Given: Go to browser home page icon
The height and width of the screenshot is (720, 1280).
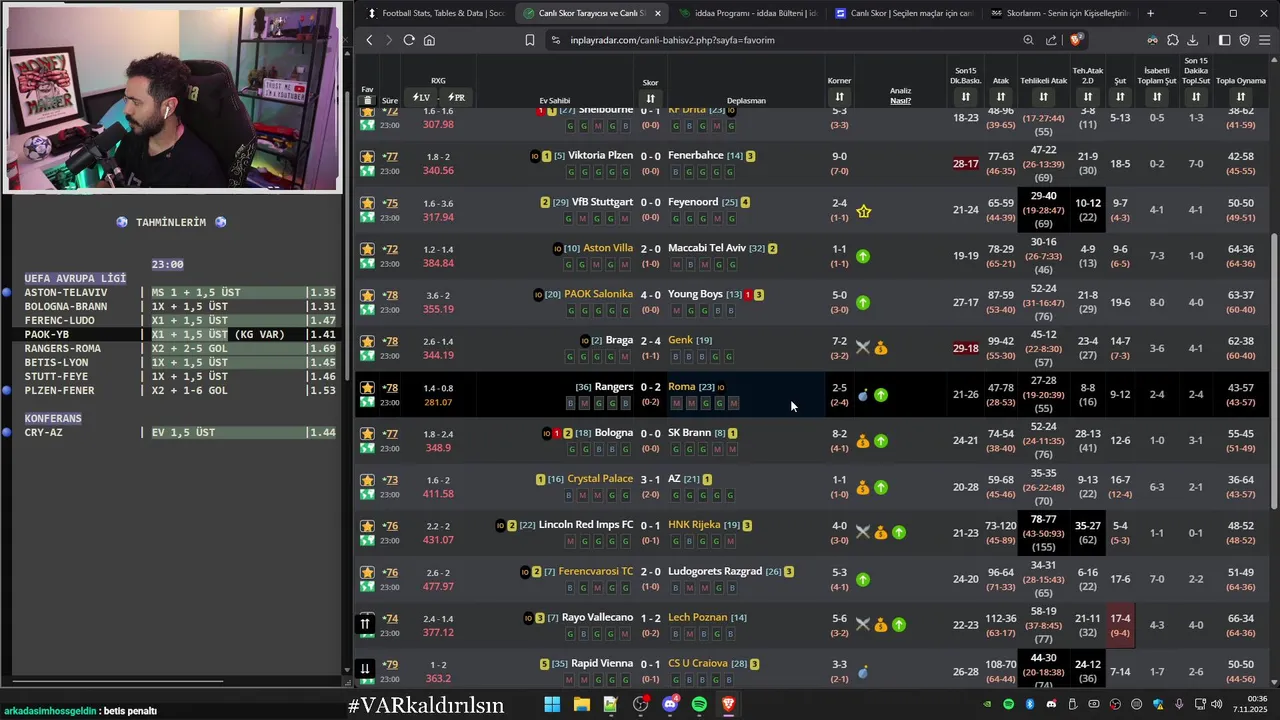Looking at the screenshot, I should tap(429, 40).
